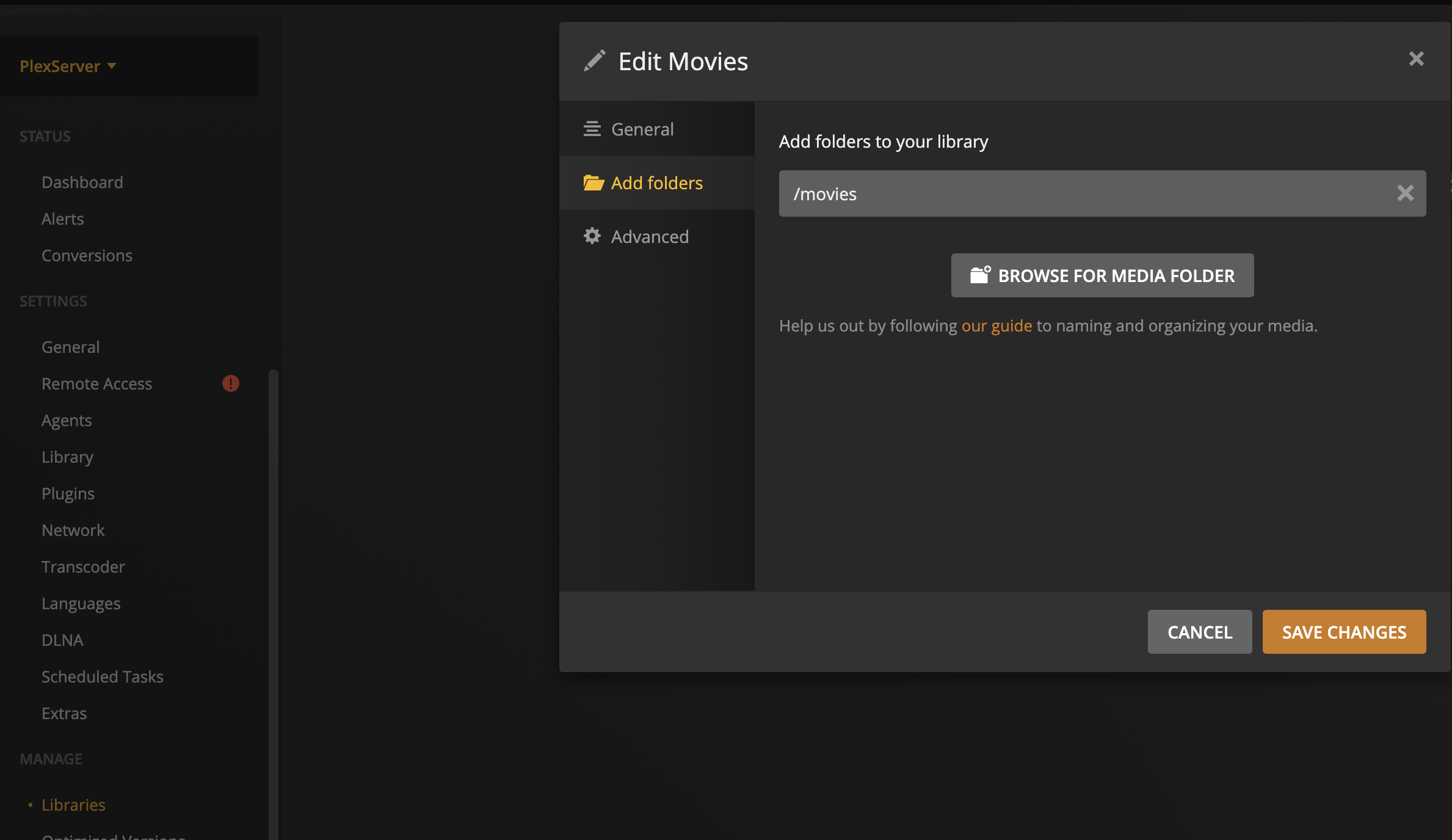
Task: Cancel editing the Movies library
Action: tap(1199, 632)
